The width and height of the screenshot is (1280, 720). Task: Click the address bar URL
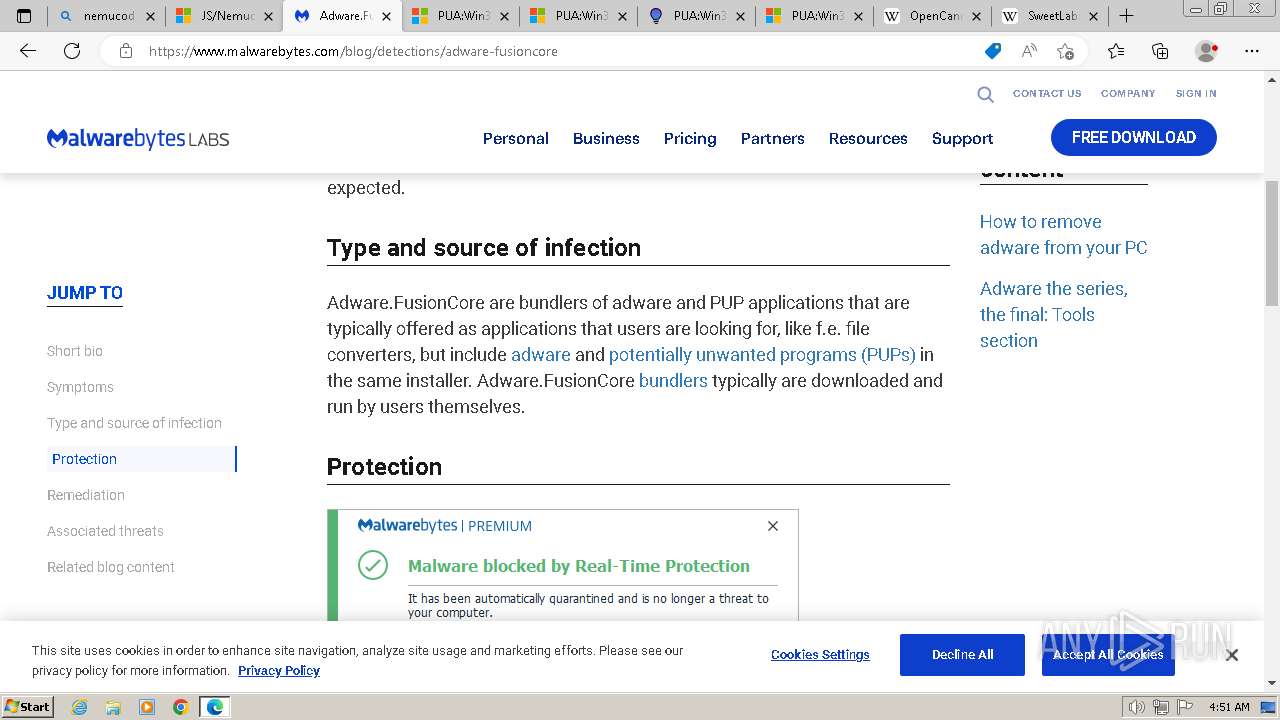click(353, 51)
